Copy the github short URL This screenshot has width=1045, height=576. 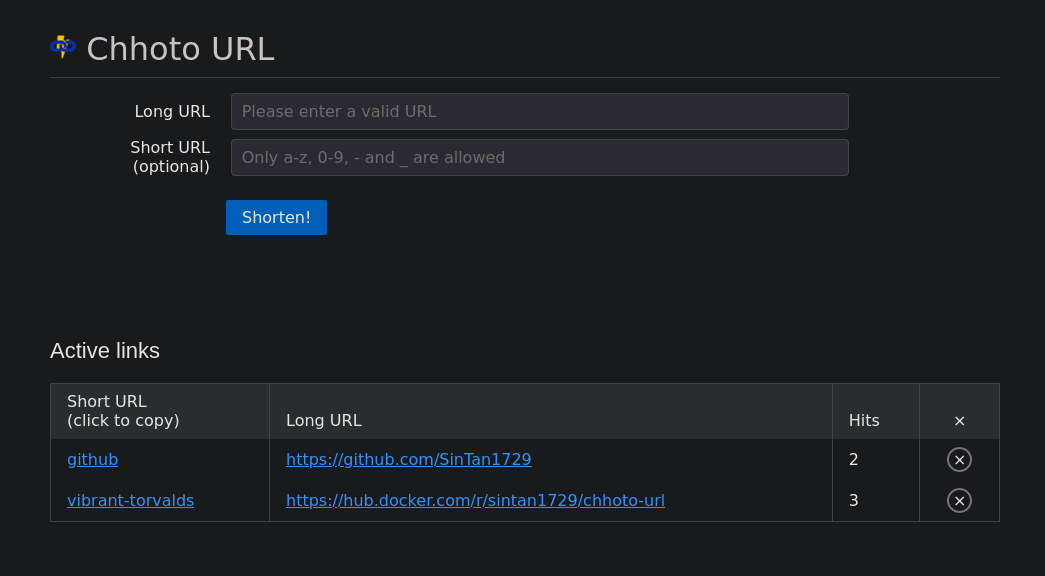point(93,459)
